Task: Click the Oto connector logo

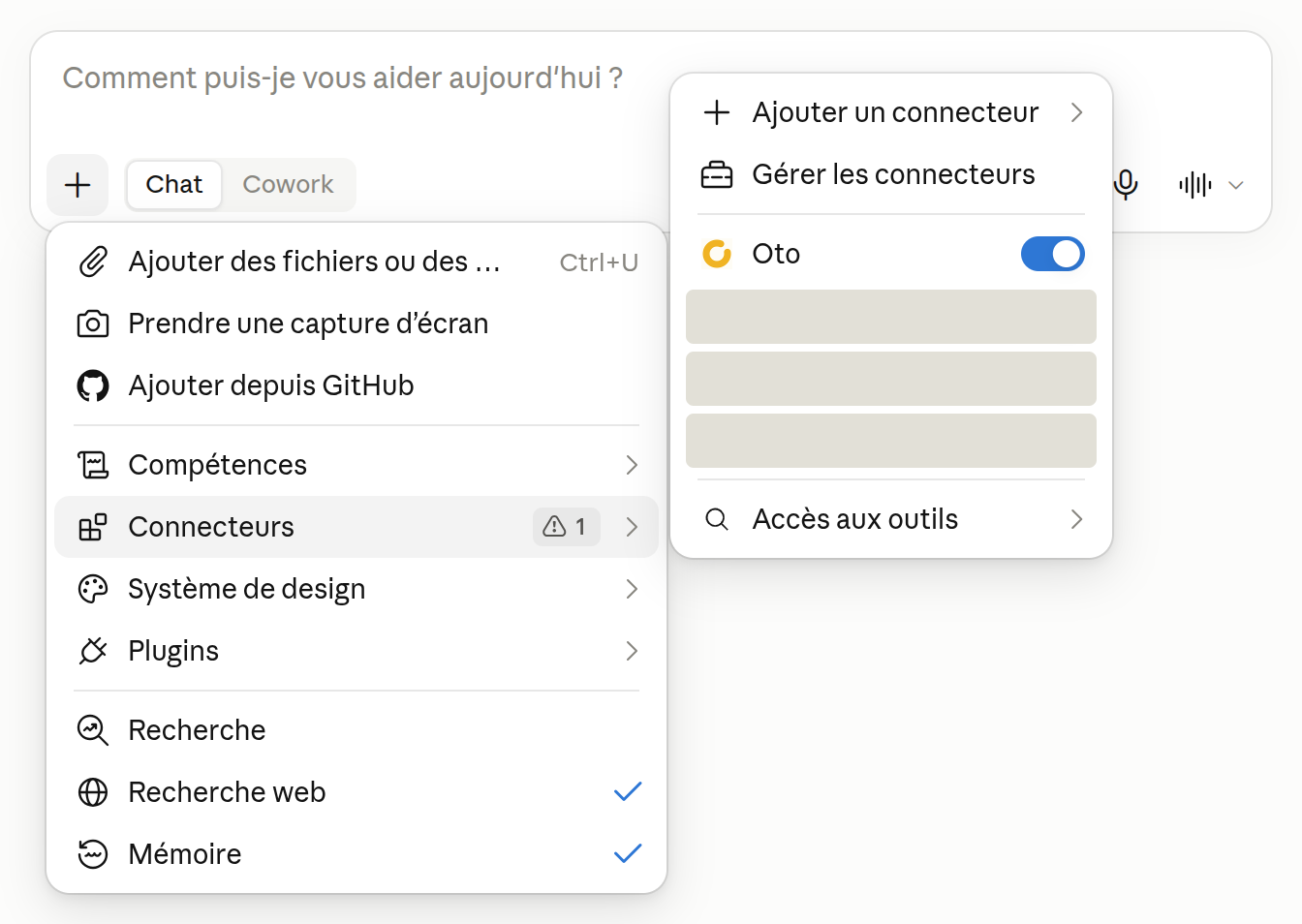Action: 717,254
